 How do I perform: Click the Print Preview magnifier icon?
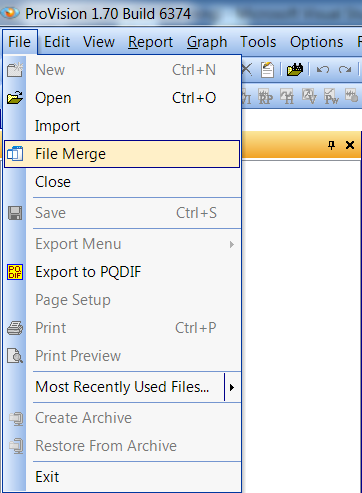click(x=15, y=356)
